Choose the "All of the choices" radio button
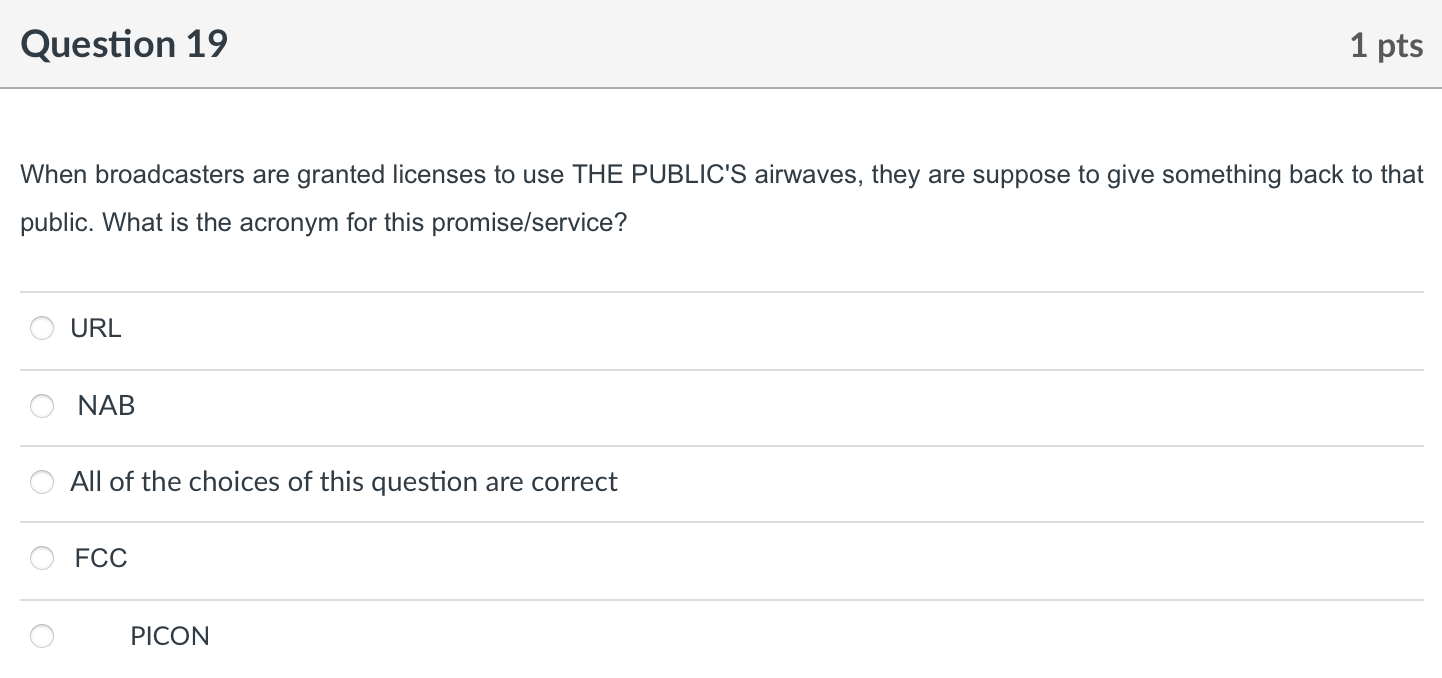The width and height of the screenshot is (1442, 678). 42,482
